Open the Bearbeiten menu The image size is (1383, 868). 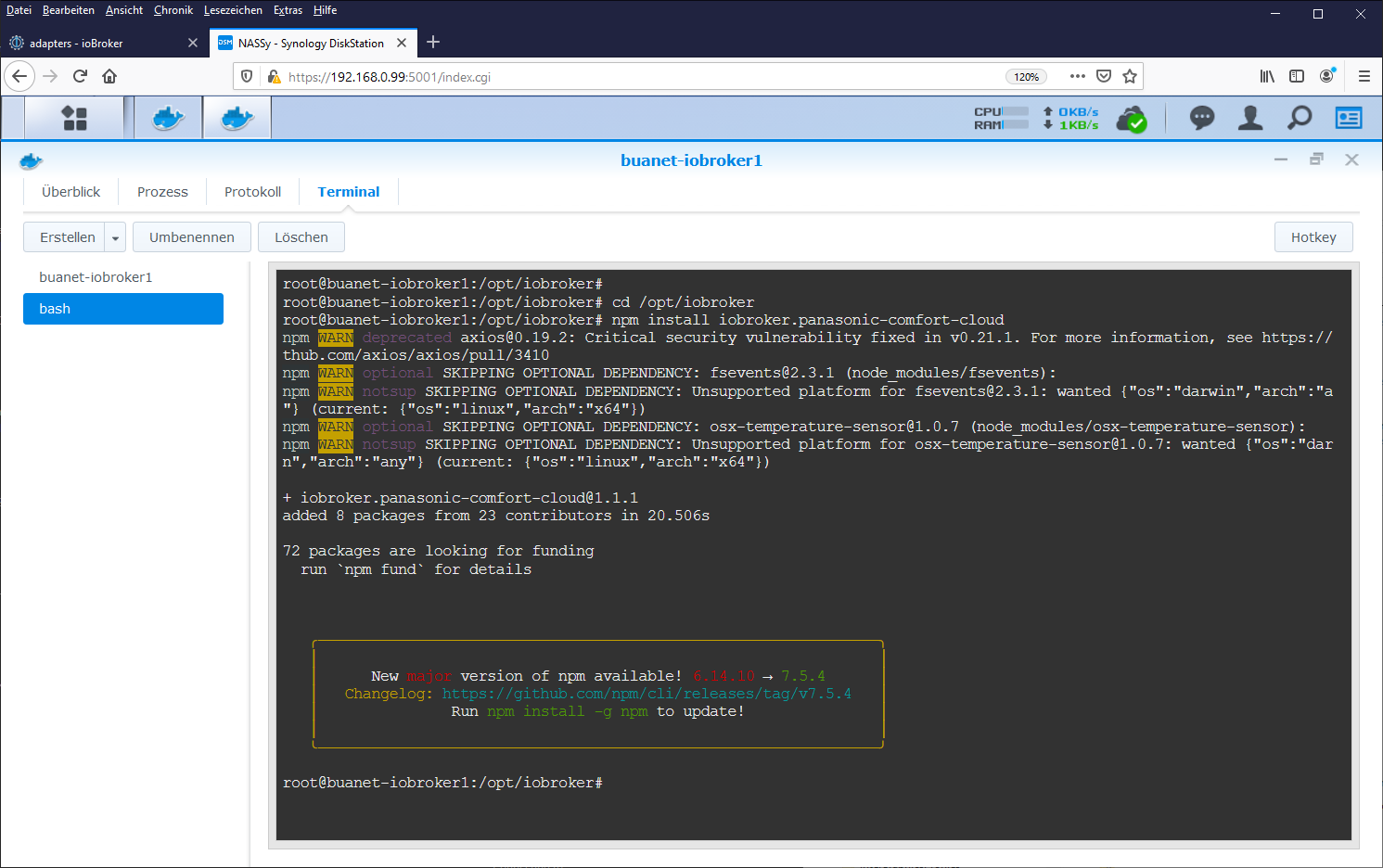coord(69,10)
